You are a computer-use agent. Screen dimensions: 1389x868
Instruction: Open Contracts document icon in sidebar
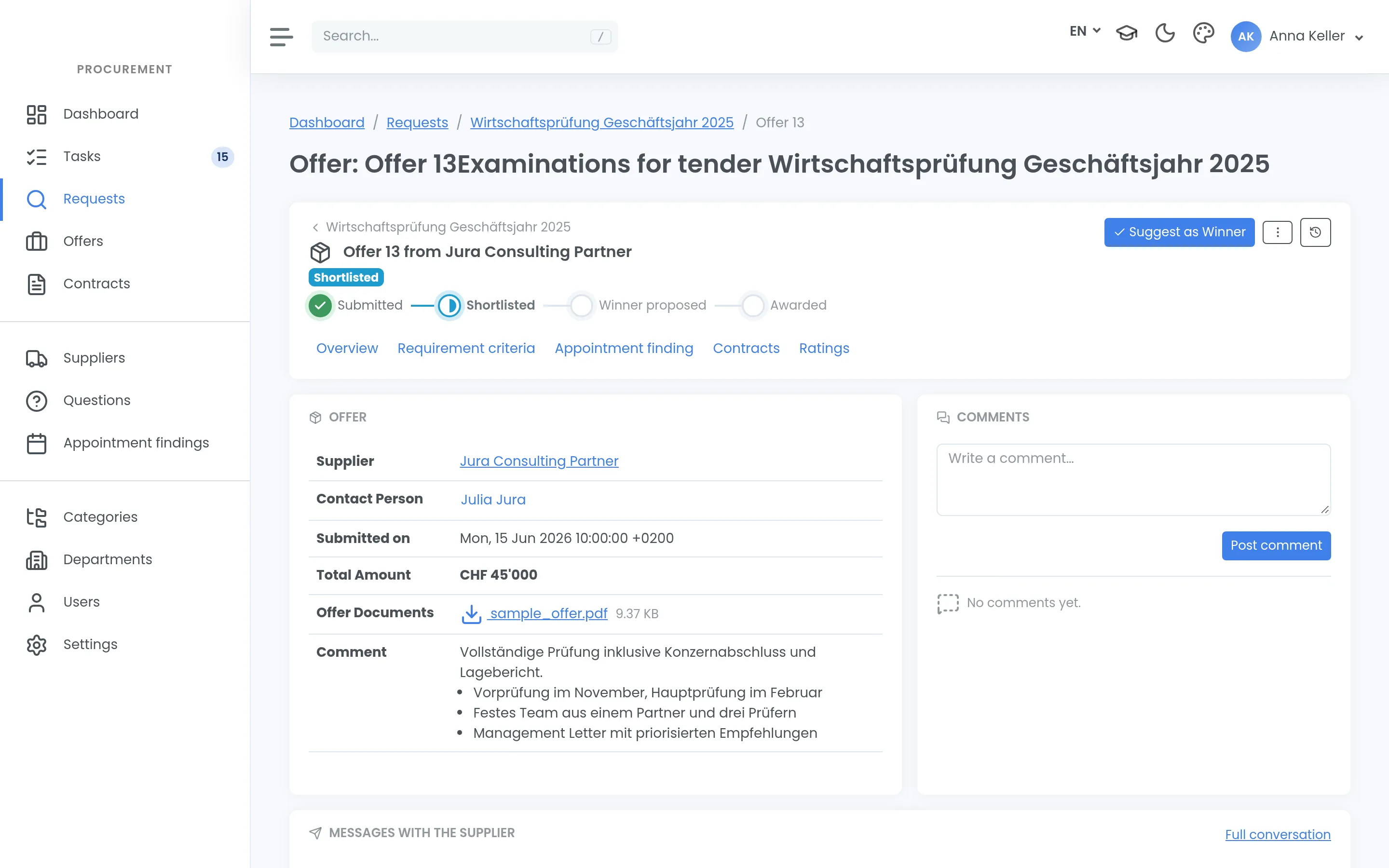coord(36,284)
